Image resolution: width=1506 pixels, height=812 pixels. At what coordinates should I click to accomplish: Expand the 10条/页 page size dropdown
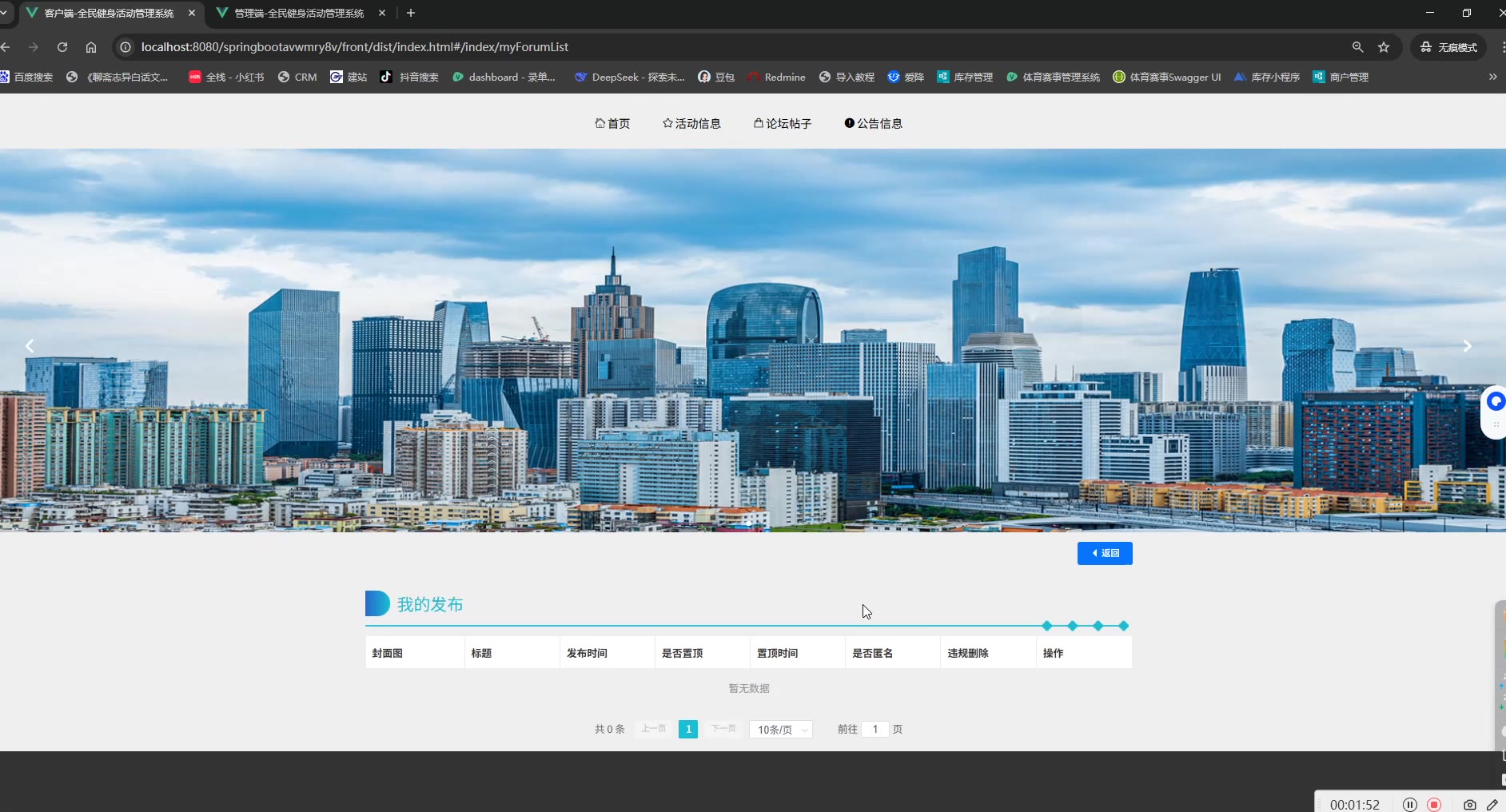tap(780, 730)
